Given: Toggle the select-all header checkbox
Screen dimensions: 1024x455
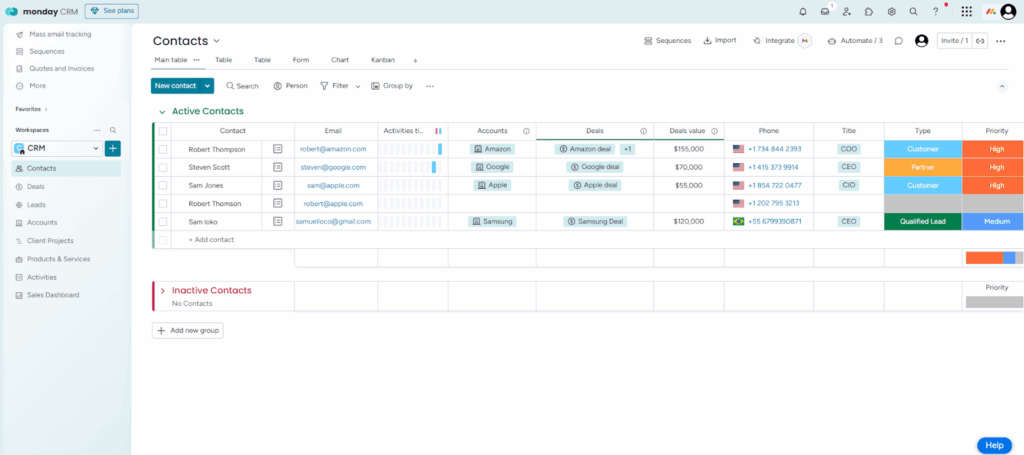Looking at the screenshot, I should coord(163,131).
